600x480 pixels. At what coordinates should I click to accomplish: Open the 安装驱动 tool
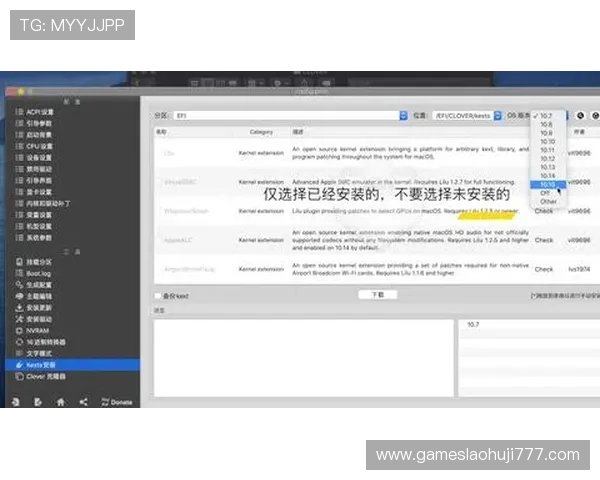click(33, 319)
